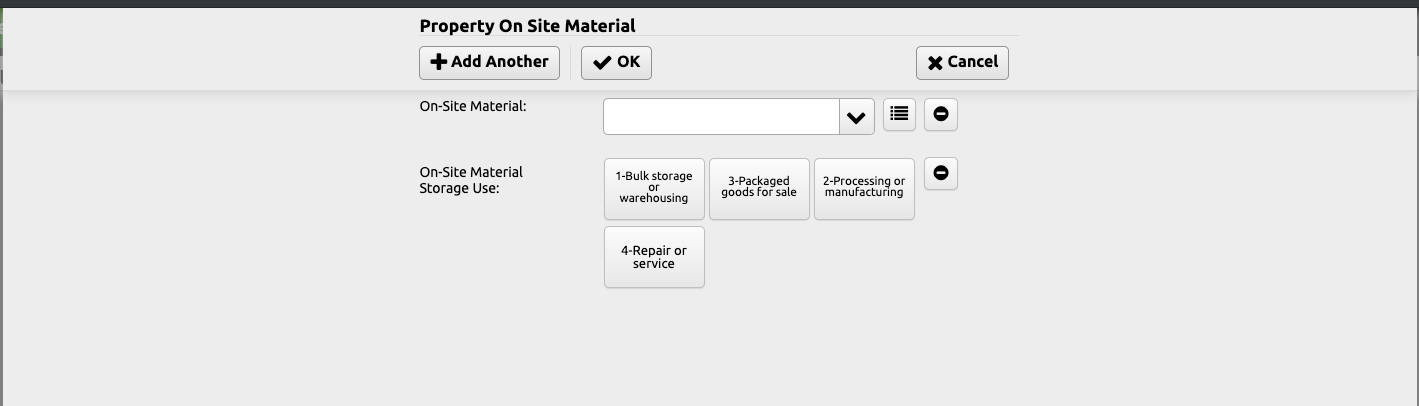
Task: Confirm with the OK button
Action: [x=616, y=62]
